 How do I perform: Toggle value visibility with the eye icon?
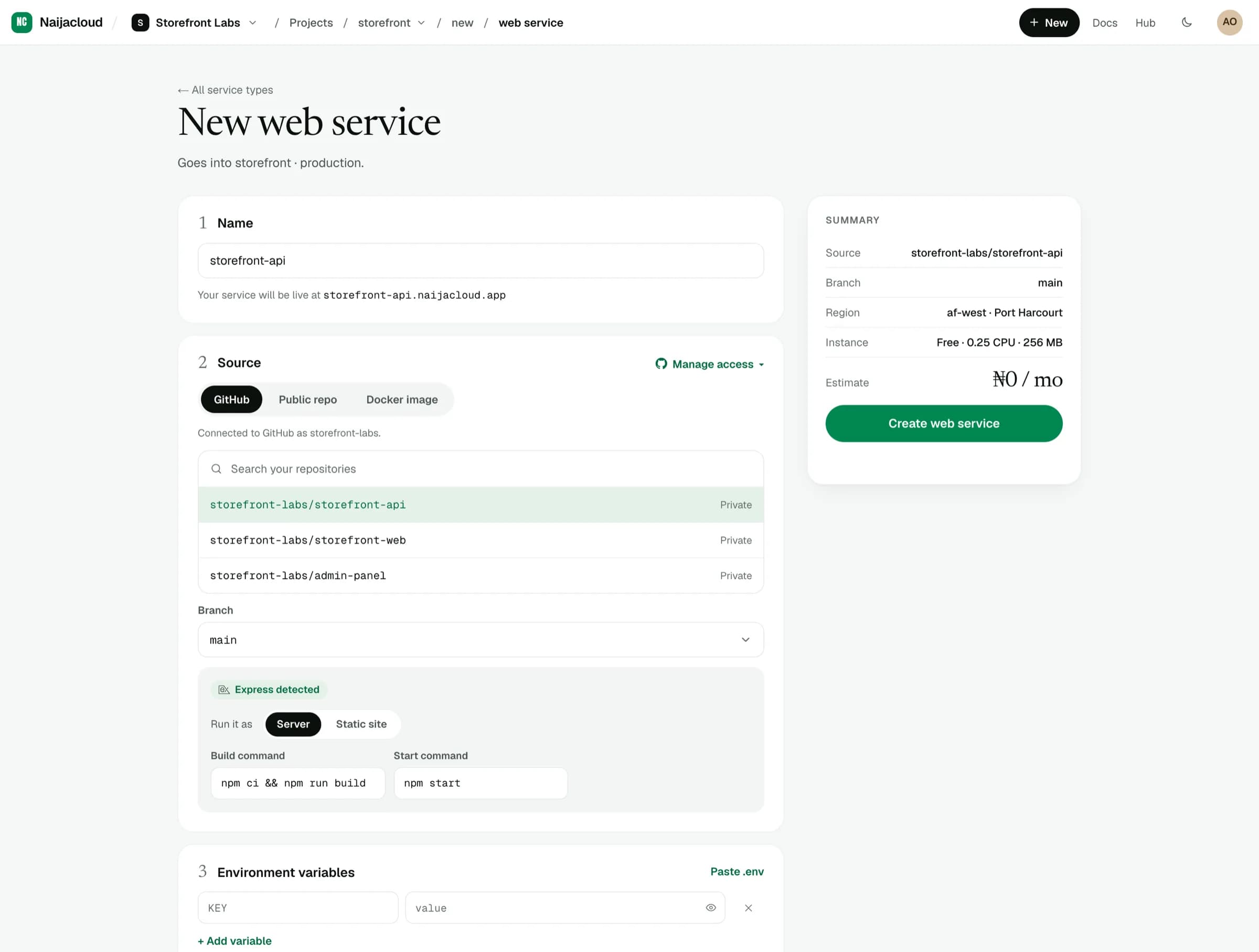pyautogui.click(x=711, y=907)
